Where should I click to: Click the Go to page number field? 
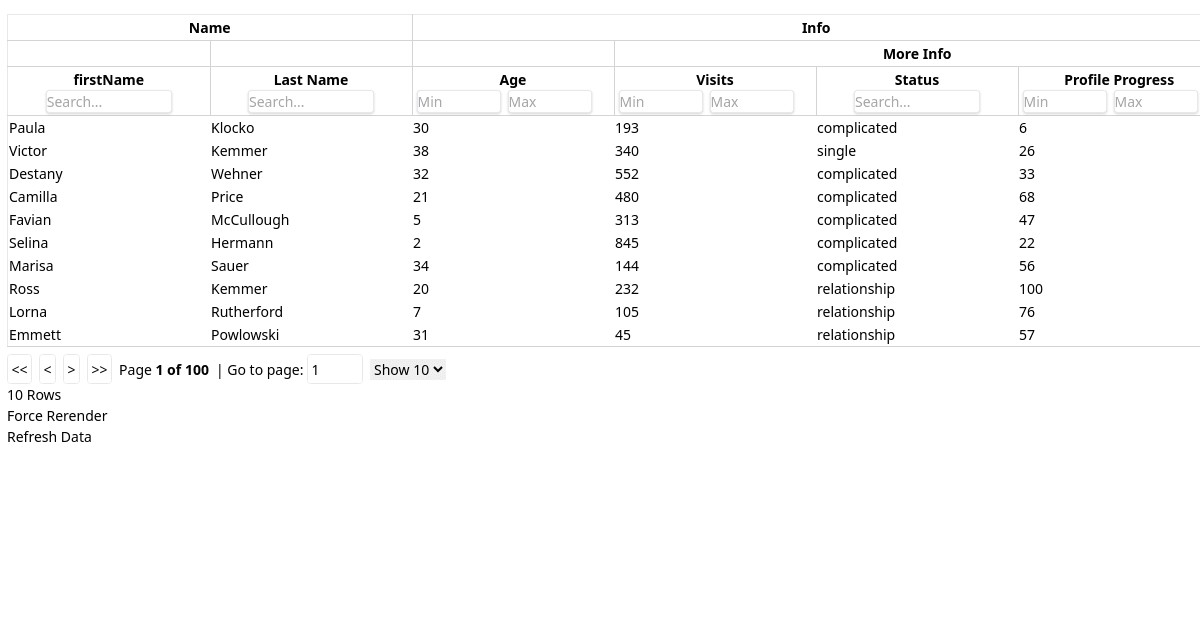pos(334,369)
